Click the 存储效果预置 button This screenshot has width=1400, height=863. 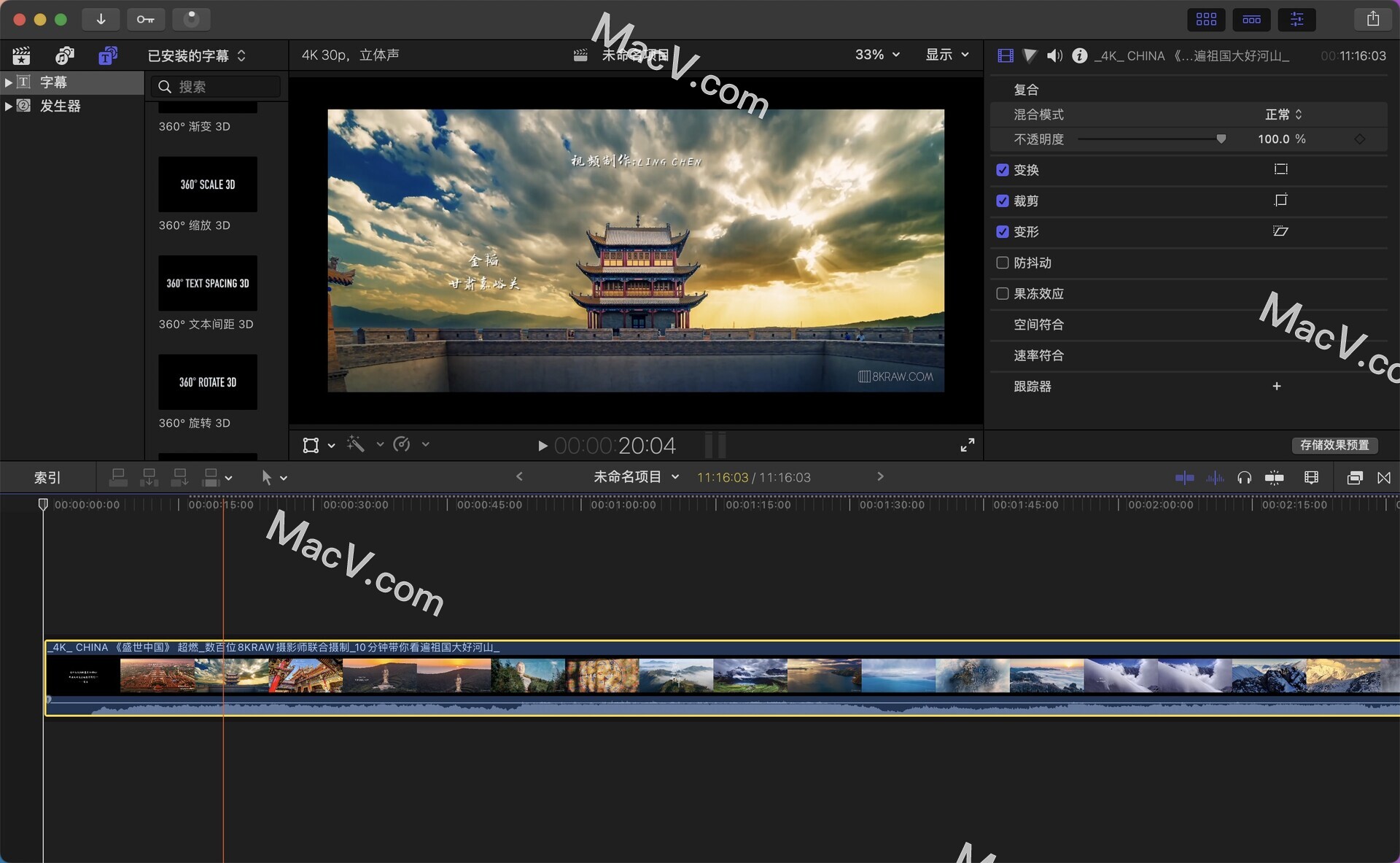1334,445
